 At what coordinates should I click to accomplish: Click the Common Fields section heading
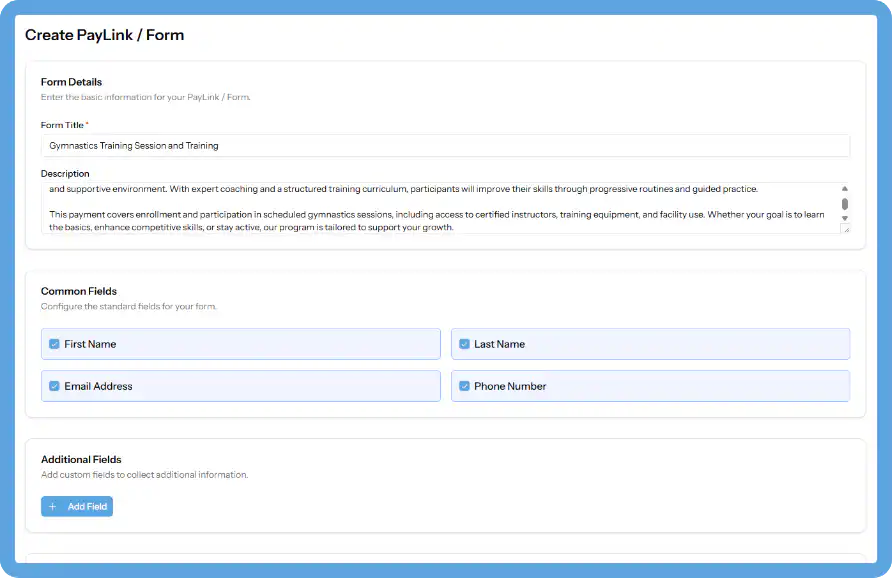(76, 291)
